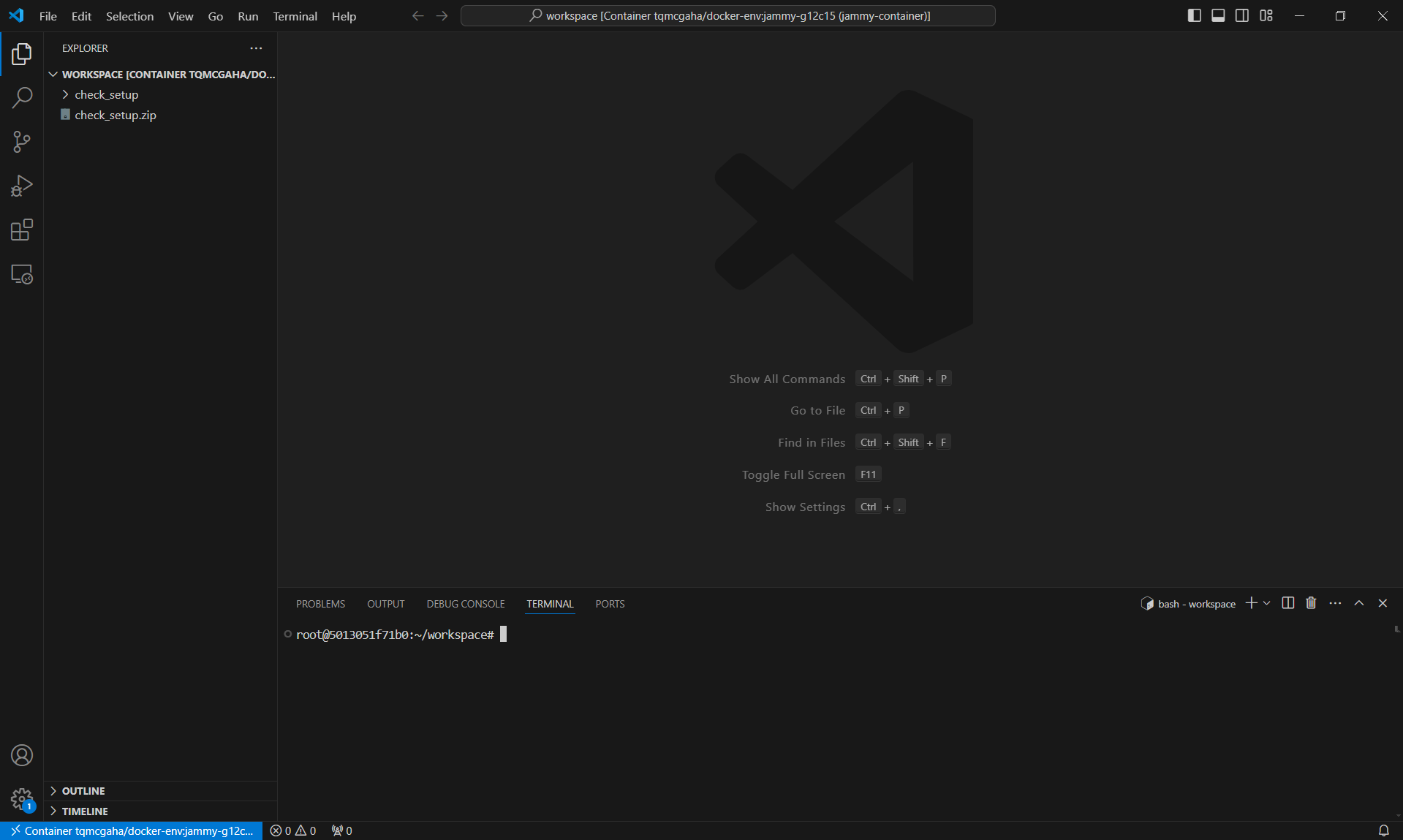
Task: Kill the terminal with the trash icon
Action: tap(1311, 603)
